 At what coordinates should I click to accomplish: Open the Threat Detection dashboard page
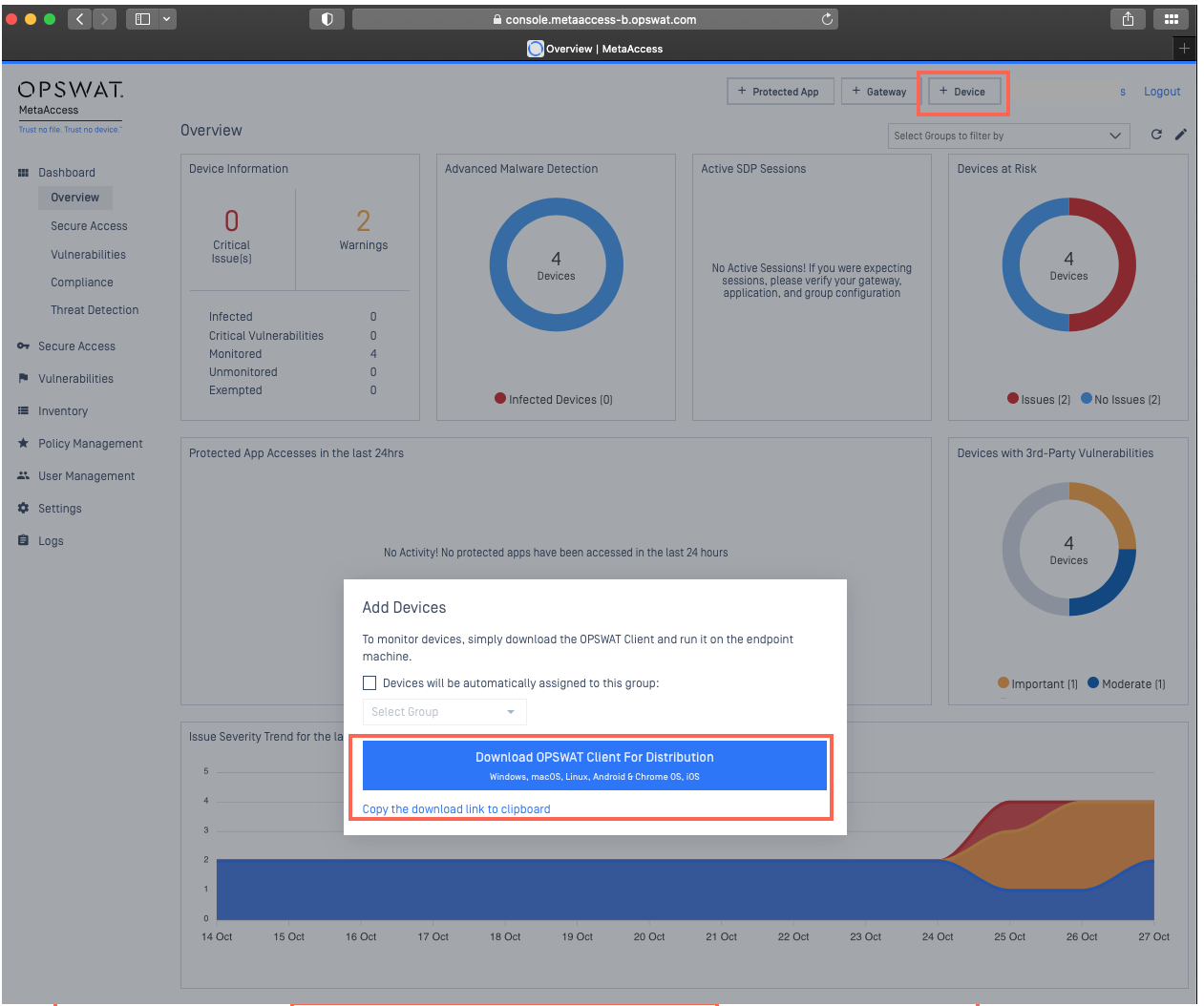point(95,310)
